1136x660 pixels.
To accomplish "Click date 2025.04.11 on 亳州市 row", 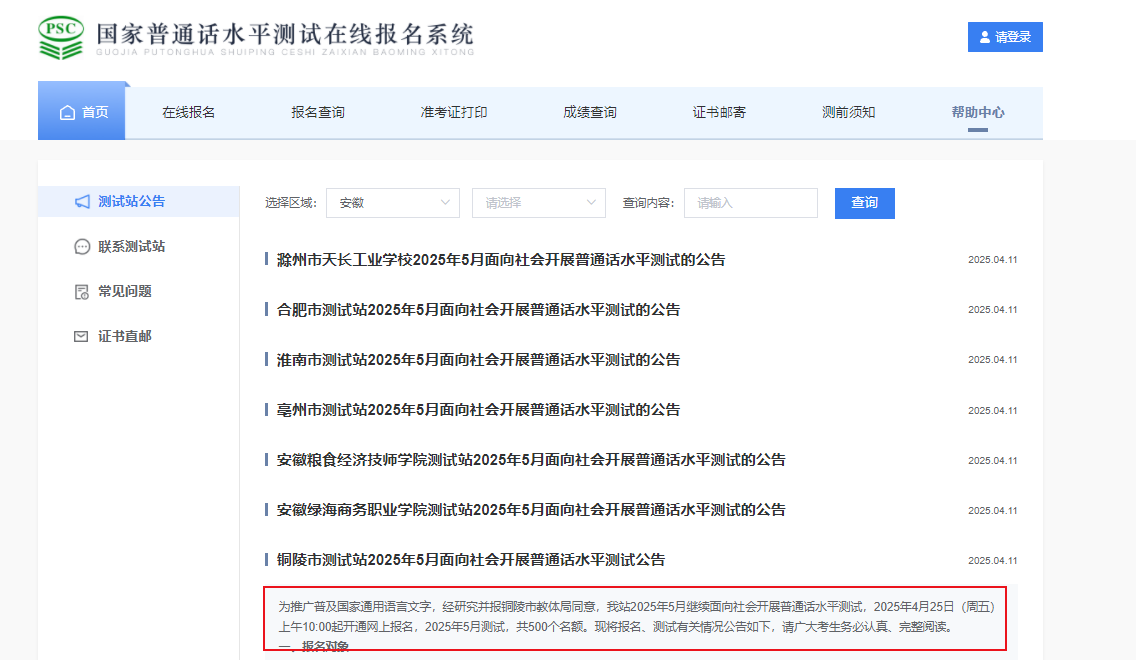I will (993, 411).
